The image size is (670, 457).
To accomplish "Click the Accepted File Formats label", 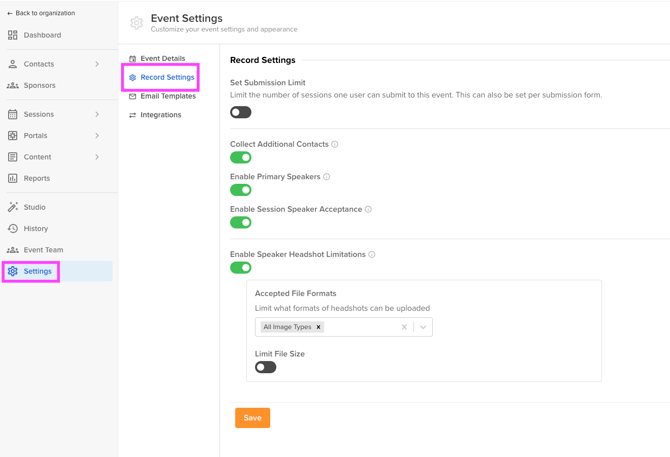I will (296, 293).
